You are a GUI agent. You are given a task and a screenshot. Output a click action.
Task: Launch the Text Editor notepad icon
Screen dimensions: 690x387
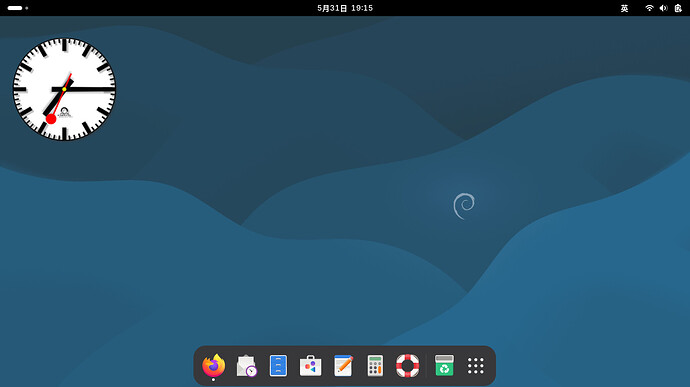343,365
